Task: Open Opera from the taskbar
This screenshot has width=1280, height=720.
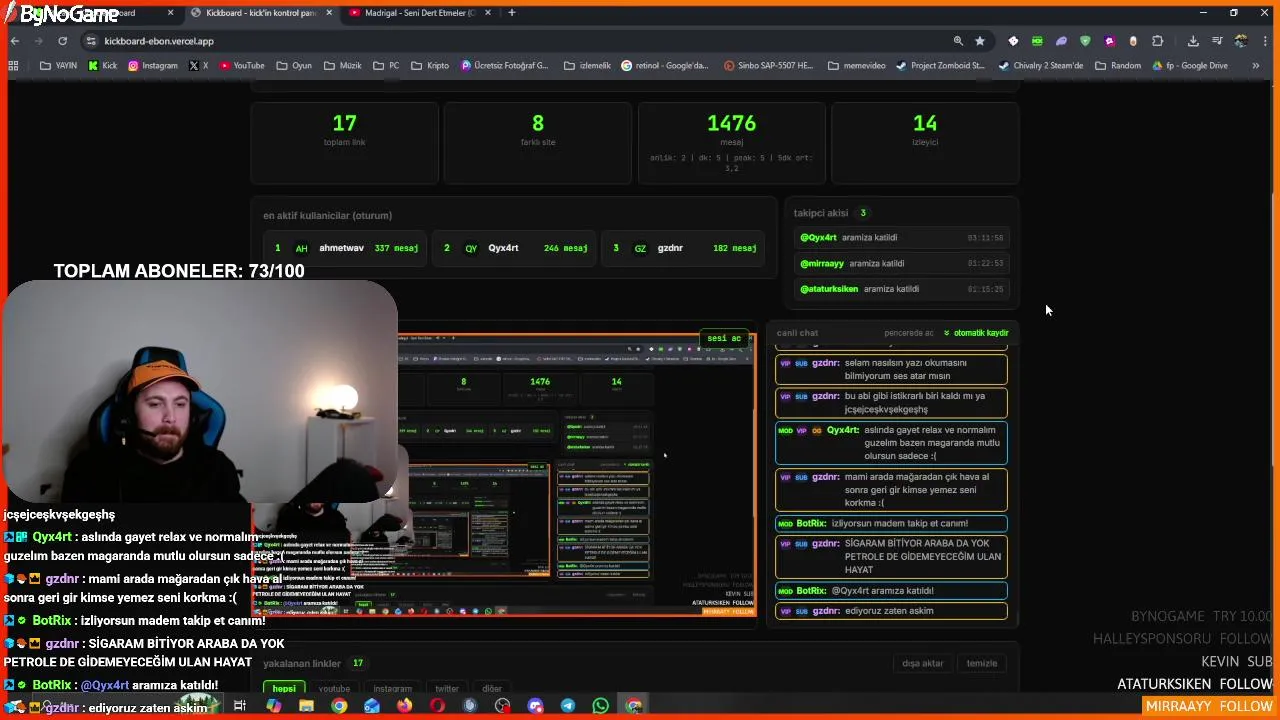Action: point(437,706)
